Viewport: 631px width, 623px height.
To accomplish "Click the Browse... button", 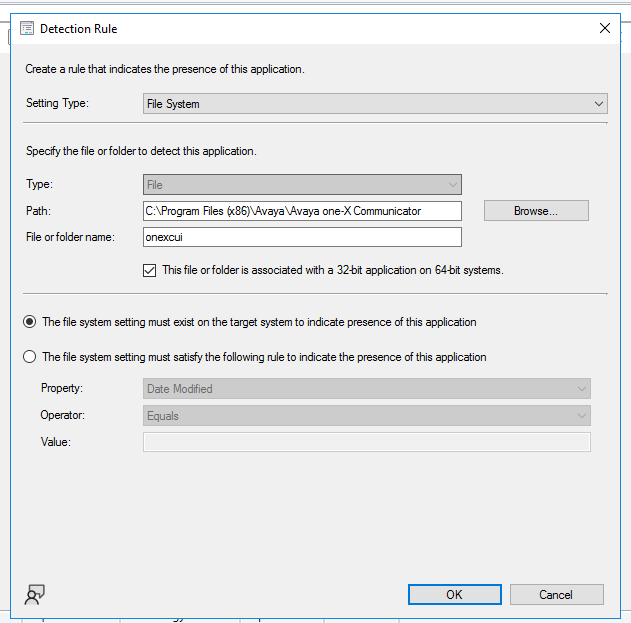I will (536, 210).
